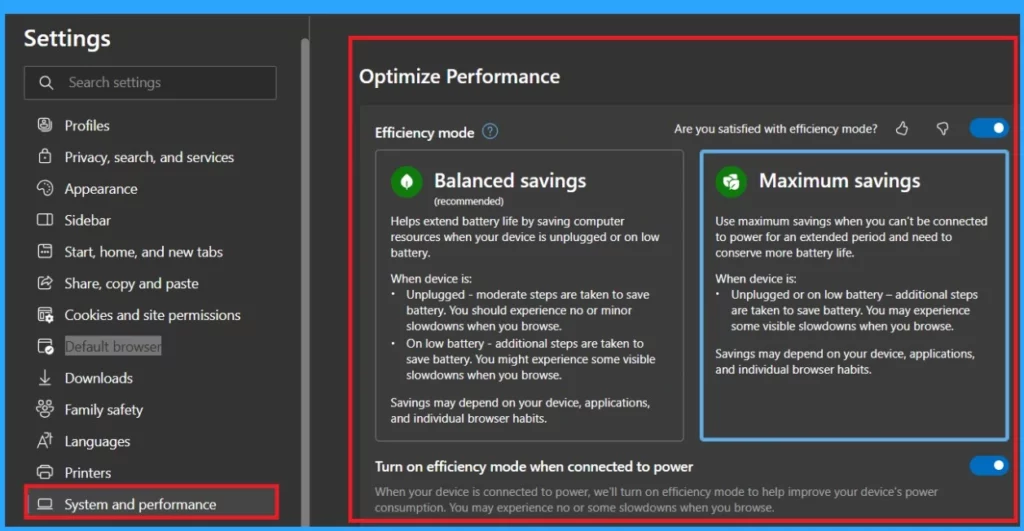Viewport: 1024px width, 531px height.
Task: Go to Family safety settings
Action: 103,410
